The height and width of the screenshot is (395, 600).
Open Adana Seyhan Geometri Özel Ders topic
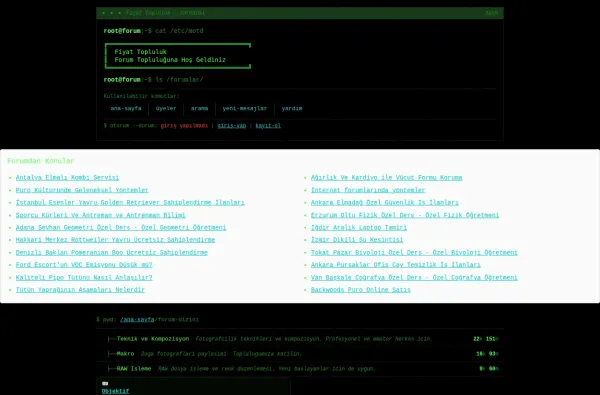[121, 227]
